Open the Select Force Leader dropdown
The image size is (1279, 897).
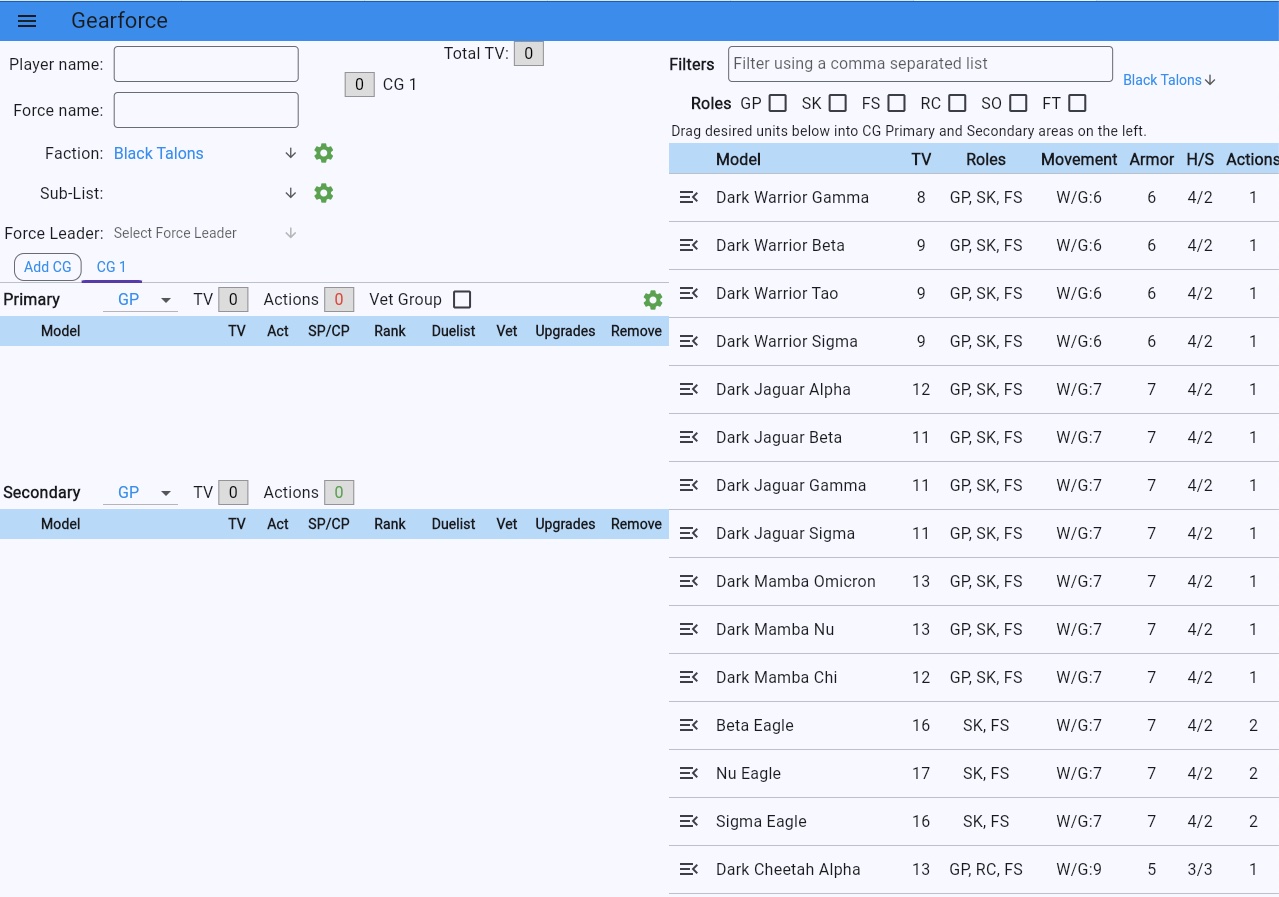pyautogui.click(x=206, y=233)
